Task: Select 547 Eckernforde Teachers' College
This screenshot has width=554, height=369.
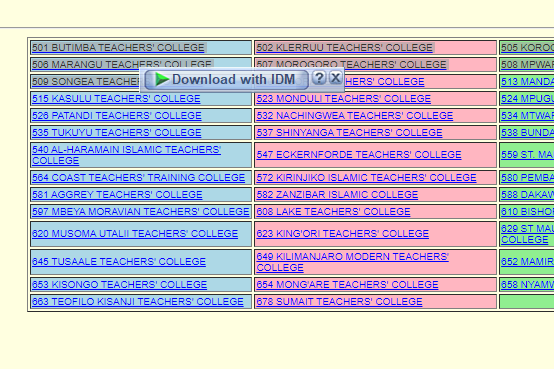Action: (359, 155)
